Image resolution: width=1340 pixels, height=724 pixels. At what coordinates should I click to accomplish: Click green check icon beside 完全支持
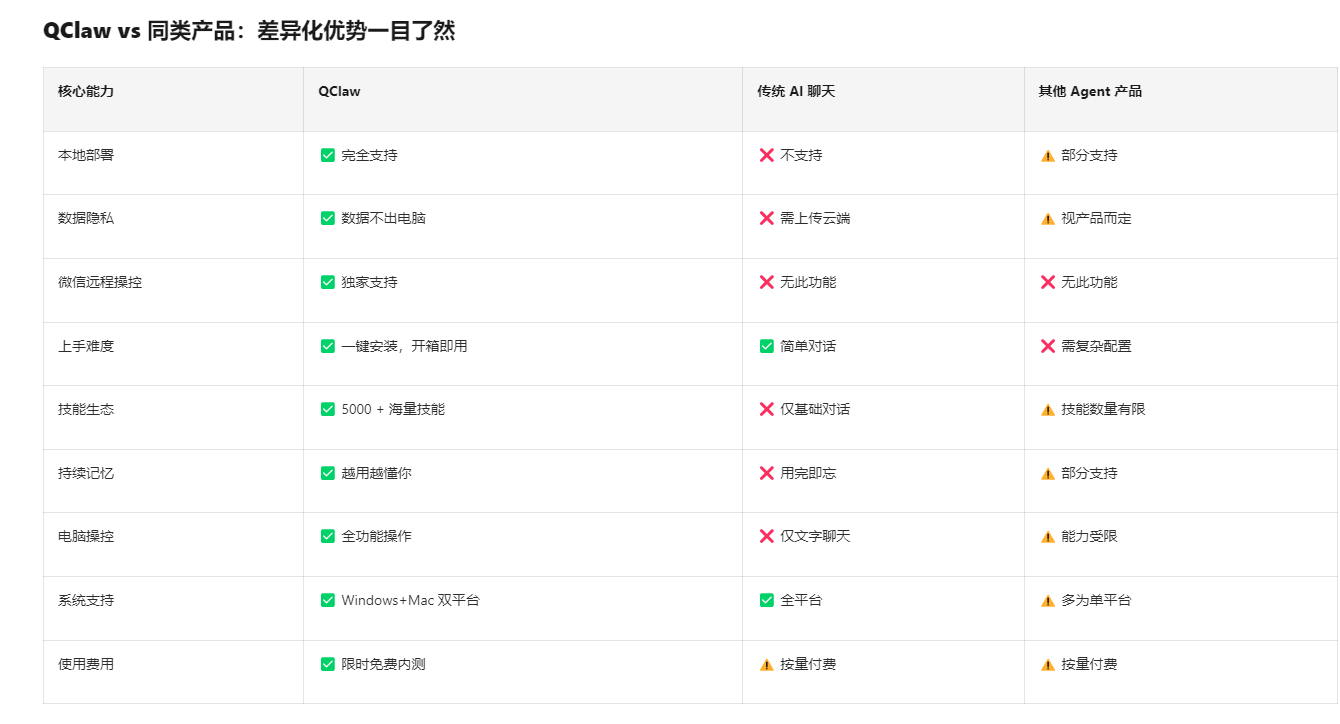[x=328, y=155]
